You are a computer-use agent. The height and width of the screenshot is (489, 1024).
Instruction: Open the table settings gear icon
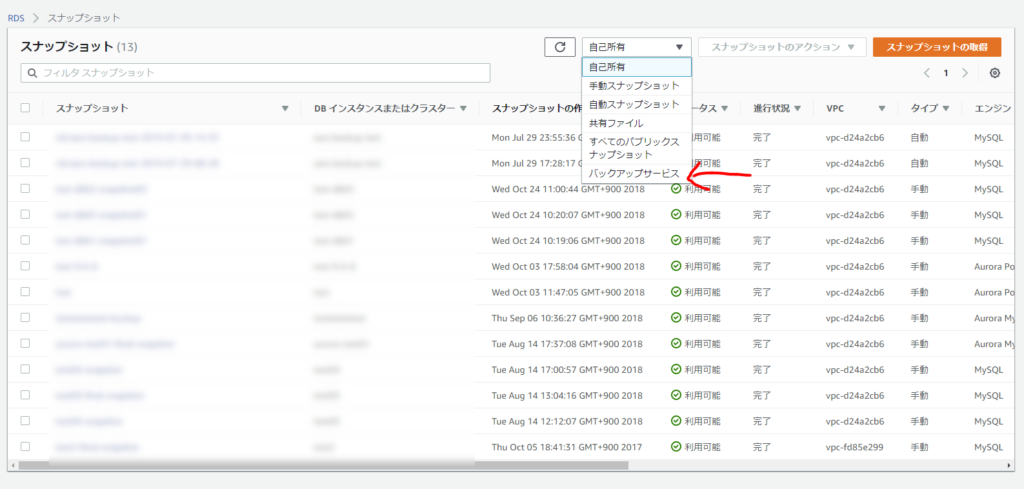click(994, 73)
